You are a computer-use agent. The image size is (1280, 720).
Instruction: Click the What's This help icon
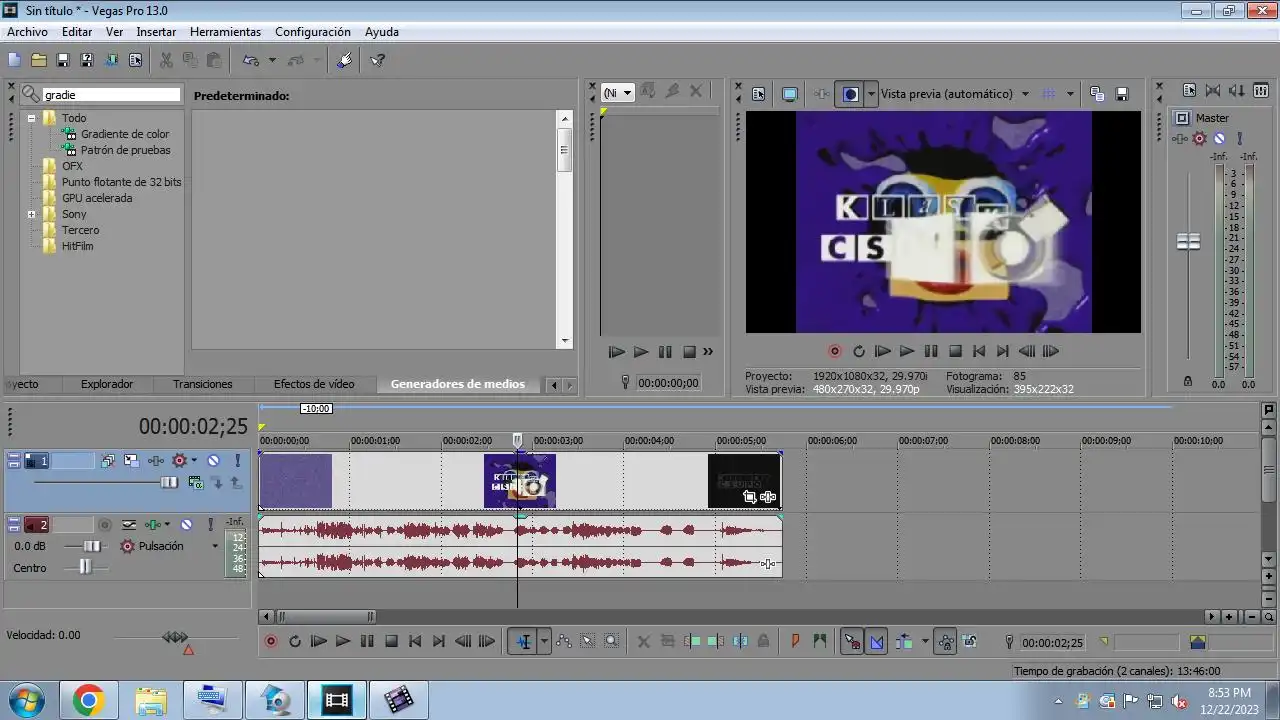point(378,60)
